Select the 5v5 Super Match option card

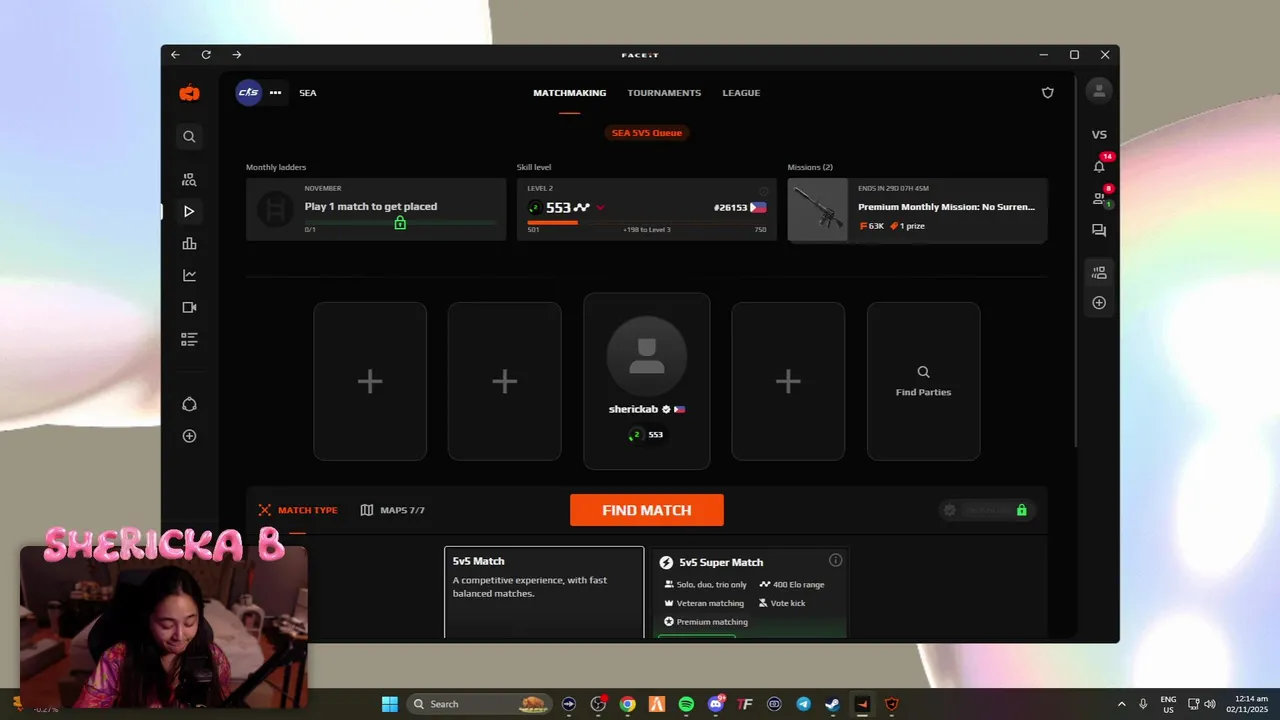coord(750,591)
